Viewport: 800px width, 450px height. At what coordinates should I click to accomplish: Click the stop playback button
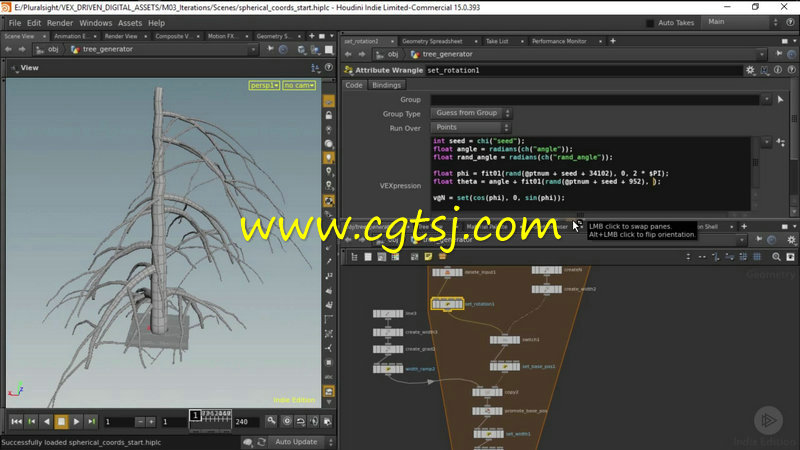coord(61,421)
